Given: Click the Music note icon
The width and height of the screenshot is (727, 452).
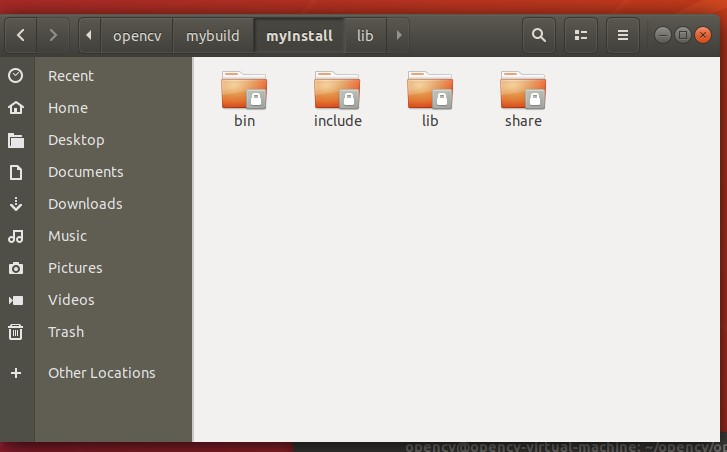Looking at the screenshot, I should coord(16,236).
